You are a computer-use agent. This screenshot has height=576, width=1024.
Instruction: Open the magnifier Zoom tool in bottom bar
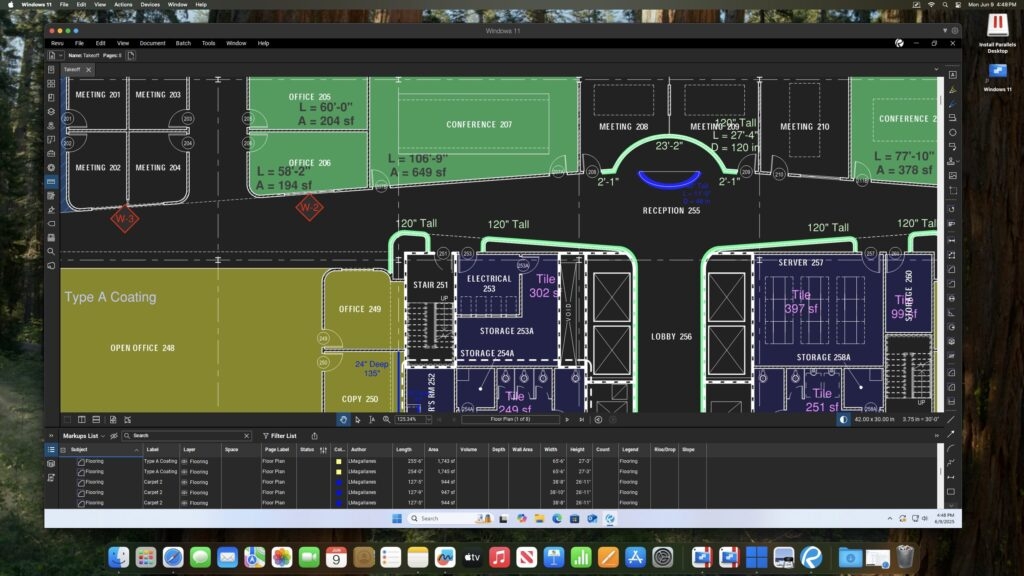388,420
